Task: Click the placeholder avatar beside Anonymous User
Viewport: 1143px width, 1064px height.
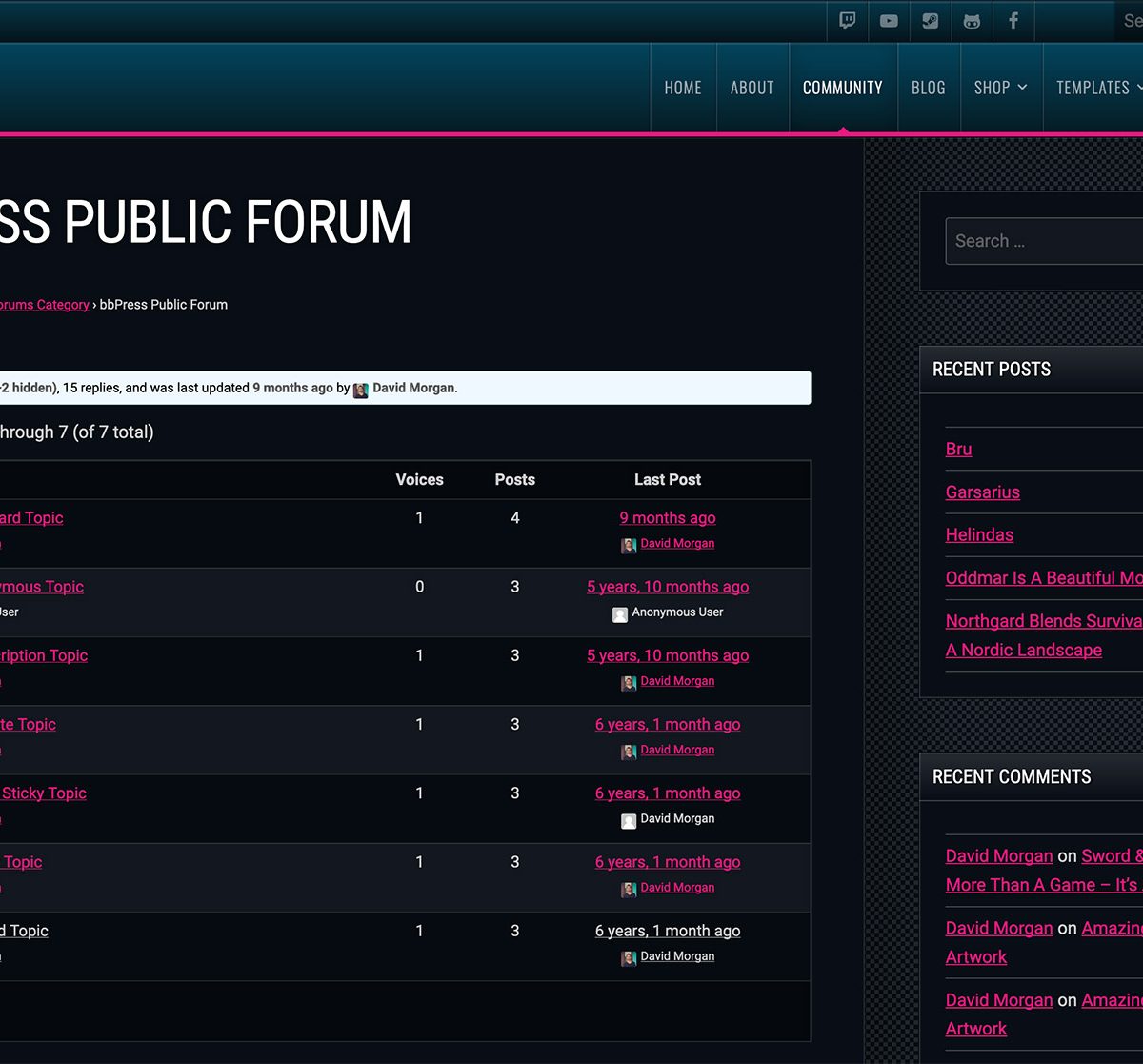Action: coord(620,614)
